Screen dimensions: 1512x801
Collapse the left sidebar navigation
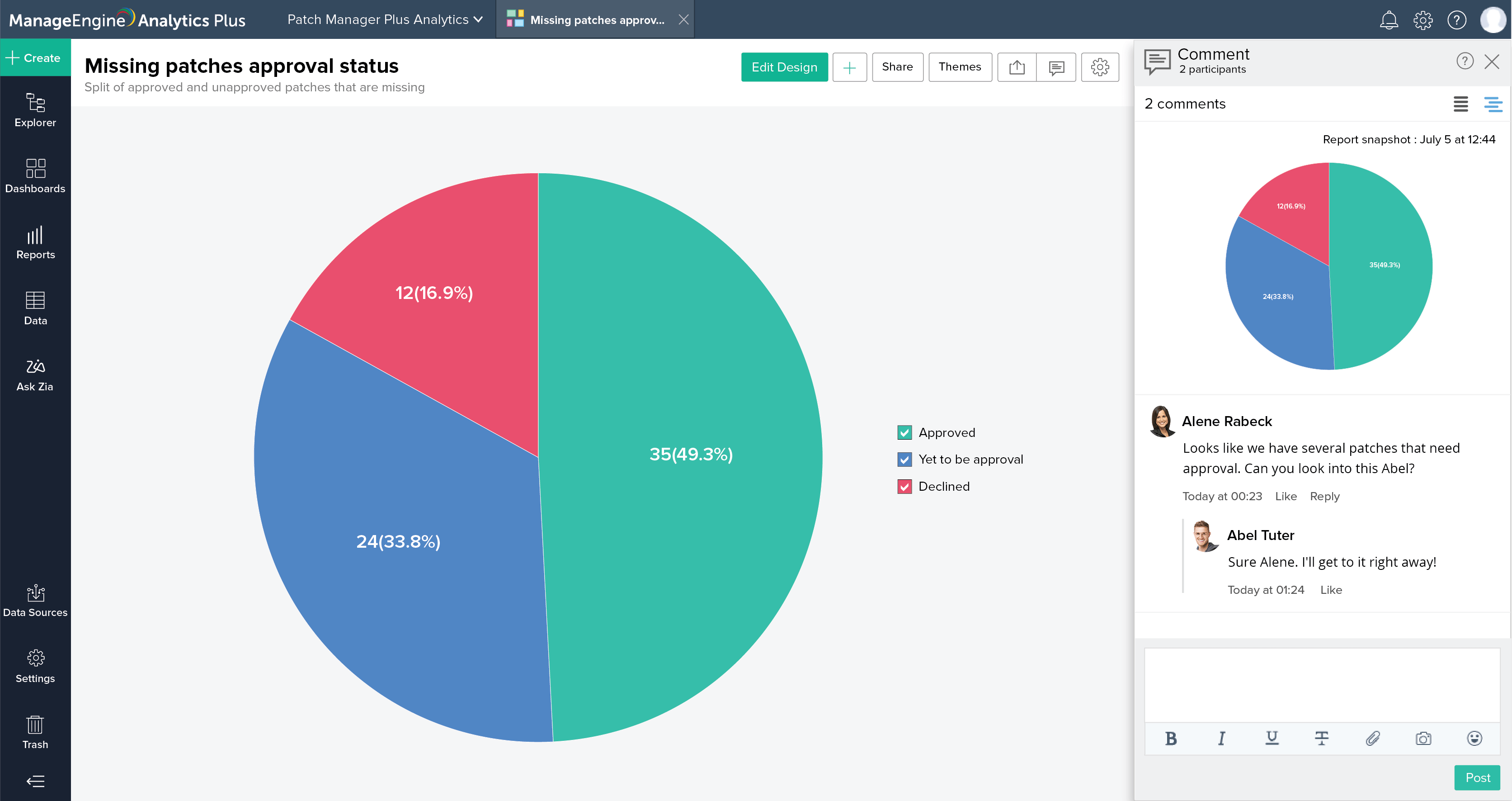pos(35,781)
